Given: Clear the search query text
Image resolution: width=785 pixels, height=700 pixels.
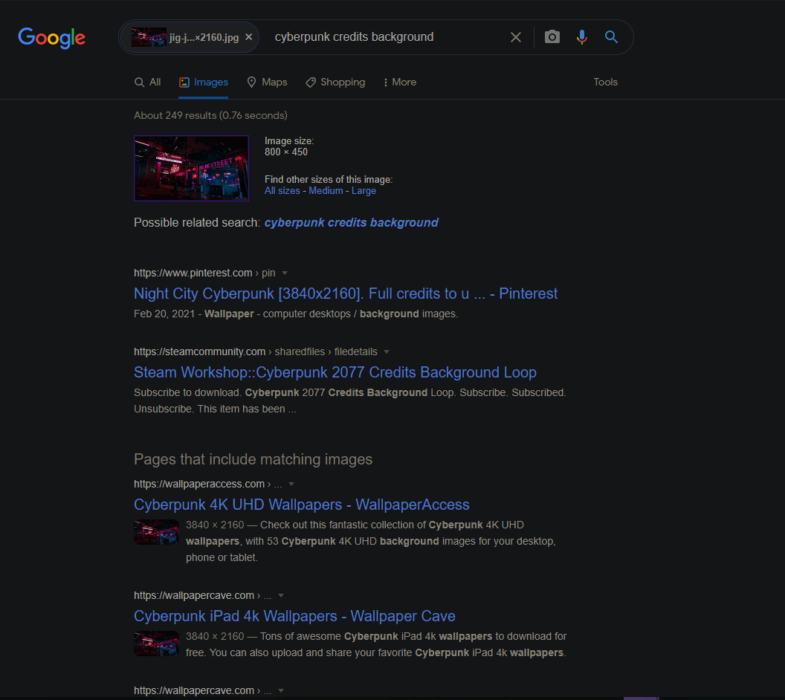Looking at the screenshot, I should click(x=516, y=37).
